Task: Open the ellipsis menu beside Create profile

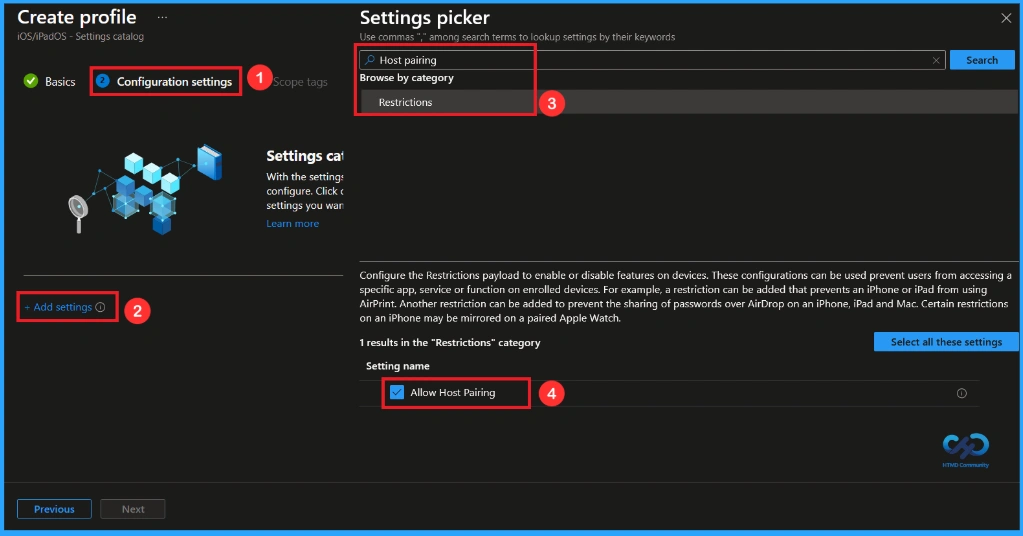Action: pyautogui.click(x=162, y=17)
